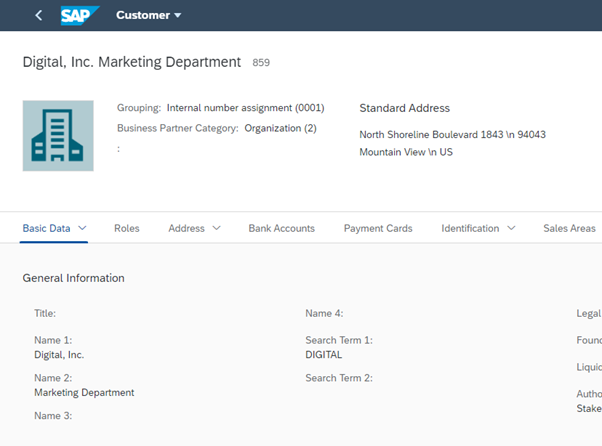Open the Payment Cards tab
Screen dimensions: 602x446
[x=378, y=228]
